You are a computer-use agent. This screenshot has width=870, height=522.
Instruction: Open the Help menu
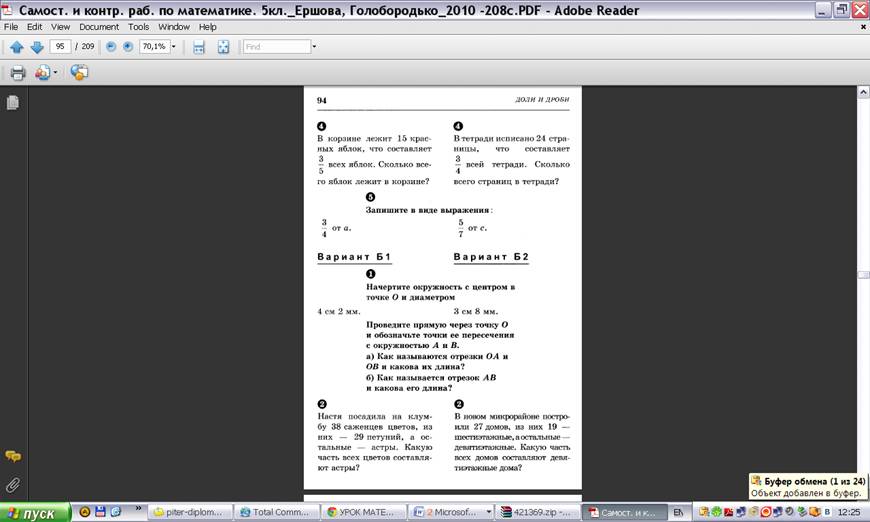(x=208, y=27)
